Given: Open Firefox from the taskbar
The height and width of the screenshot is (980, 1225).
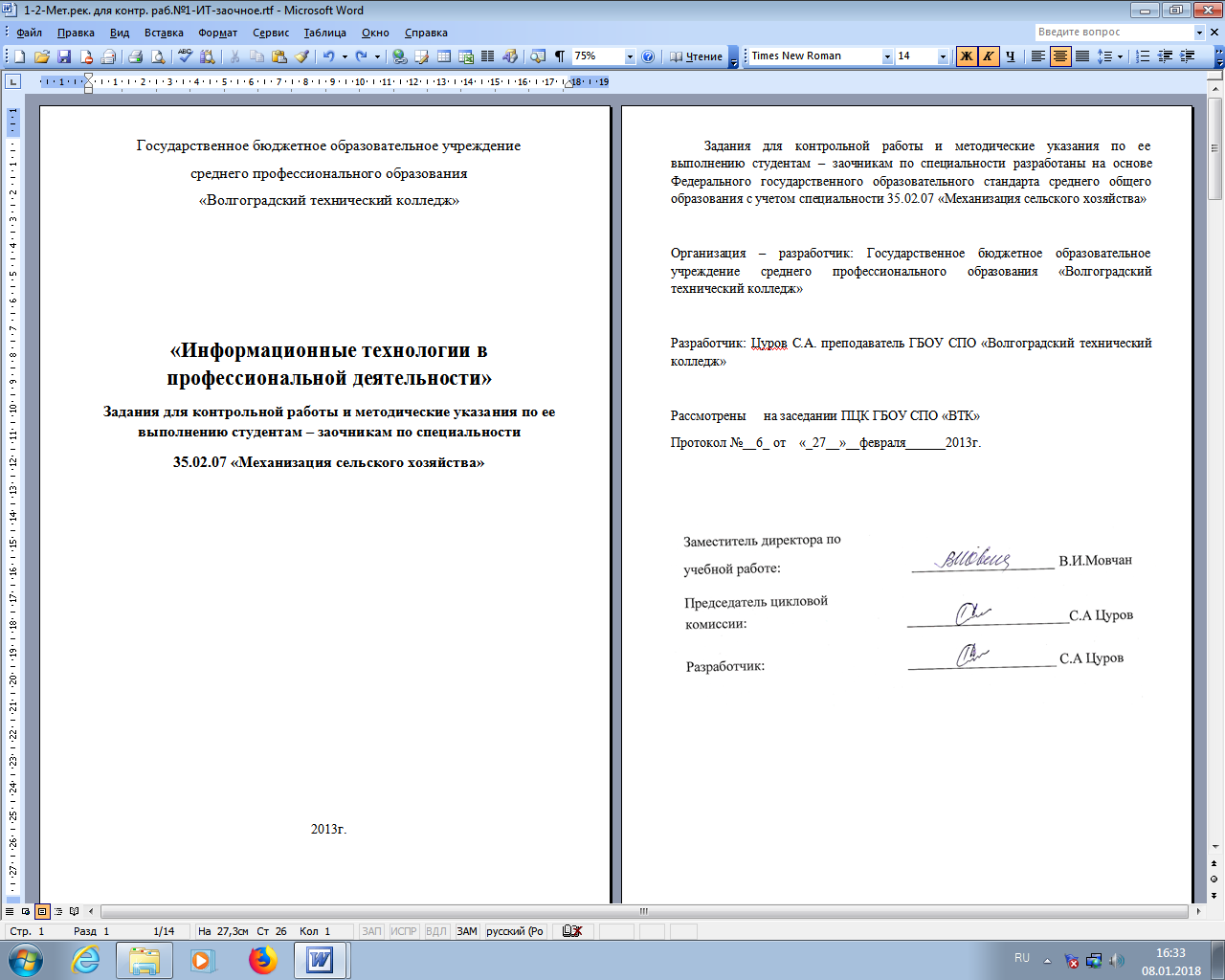Looking at the screenshot, I should 262,960.
